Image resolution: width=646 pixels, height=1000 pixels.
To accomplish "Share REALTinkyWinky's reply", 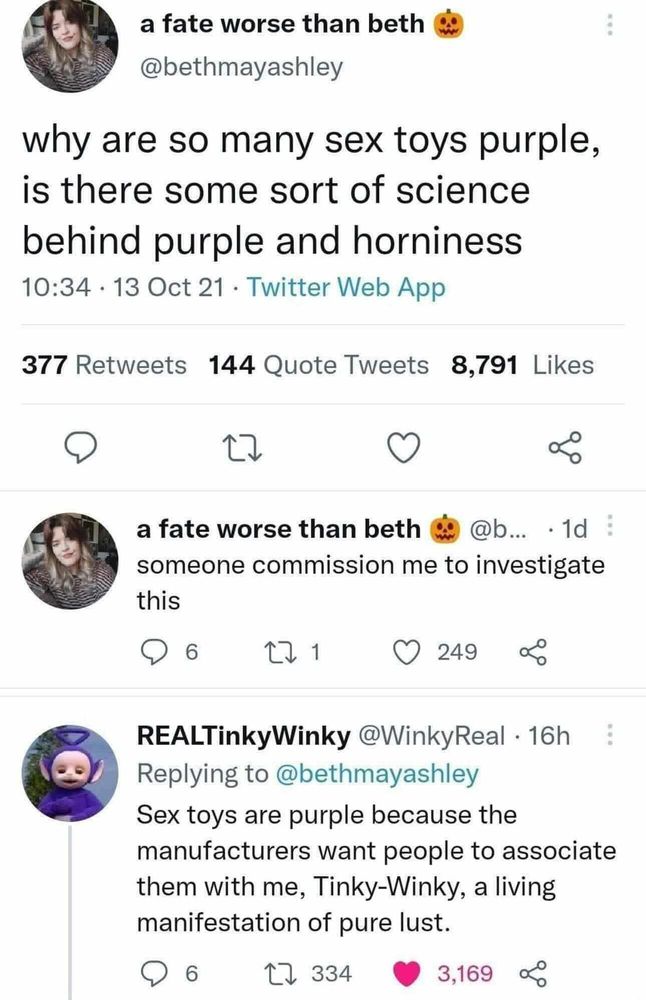I will pyautogui.click(x=533, y=973).
